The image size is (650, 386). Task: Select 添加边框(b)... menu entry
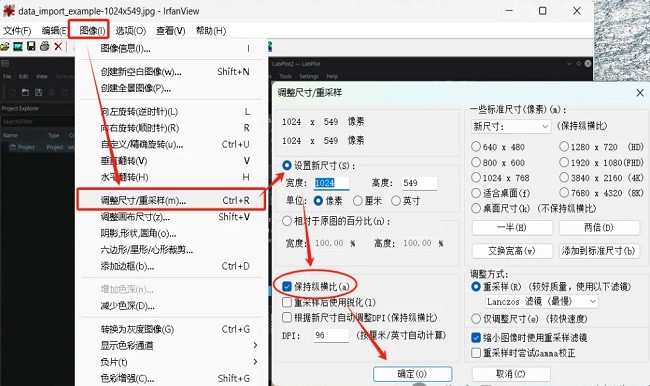coord(172,266)
